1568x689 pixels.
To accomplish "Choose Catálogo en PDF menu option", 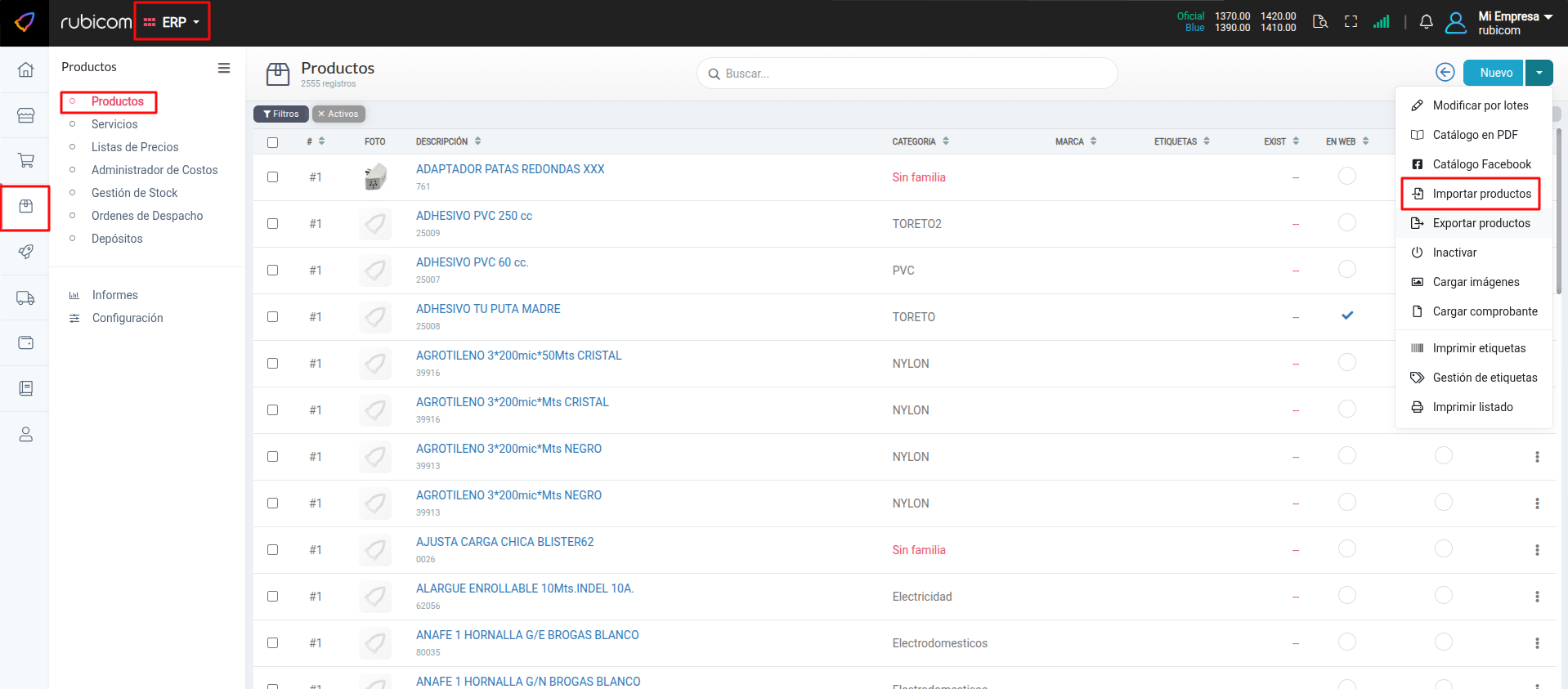I will click(x=1474, y=135).
